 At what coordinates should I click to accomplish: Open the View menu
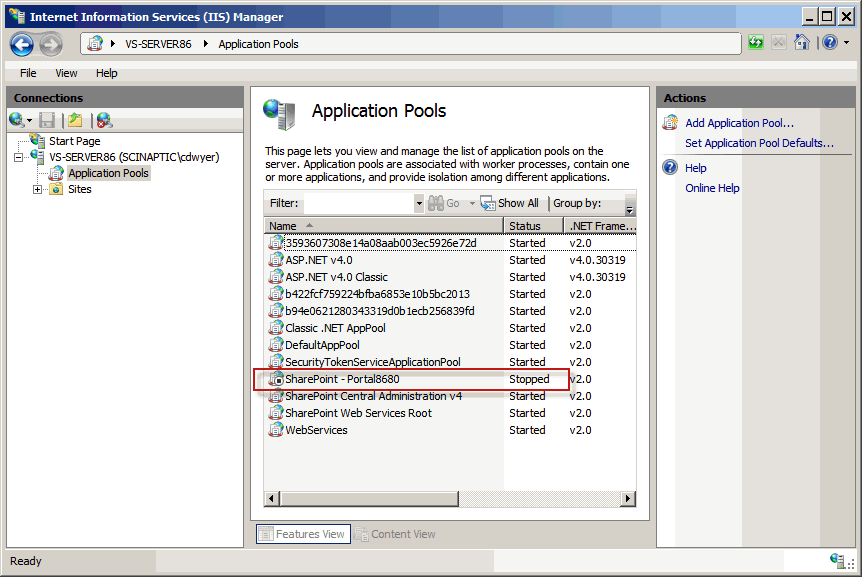pyautogui.click(x=66, y=73)
